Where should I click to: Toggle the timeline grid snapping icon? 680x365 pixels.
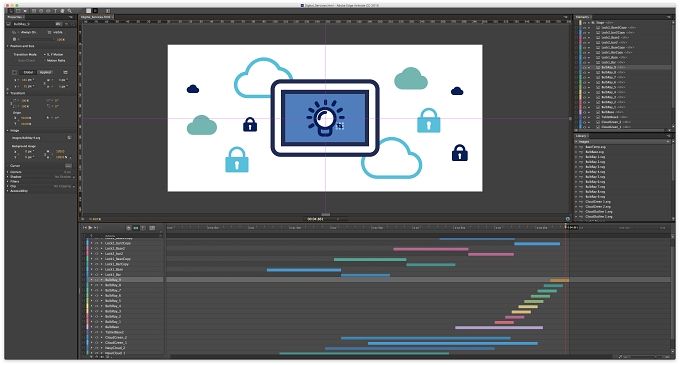(152, 228)
